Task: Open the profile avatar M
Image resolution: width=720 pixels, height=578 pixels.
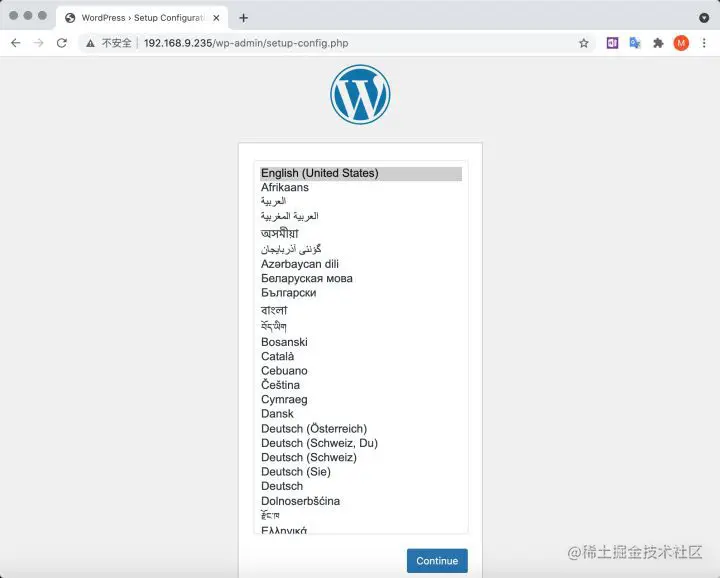Action: point(681,43)
